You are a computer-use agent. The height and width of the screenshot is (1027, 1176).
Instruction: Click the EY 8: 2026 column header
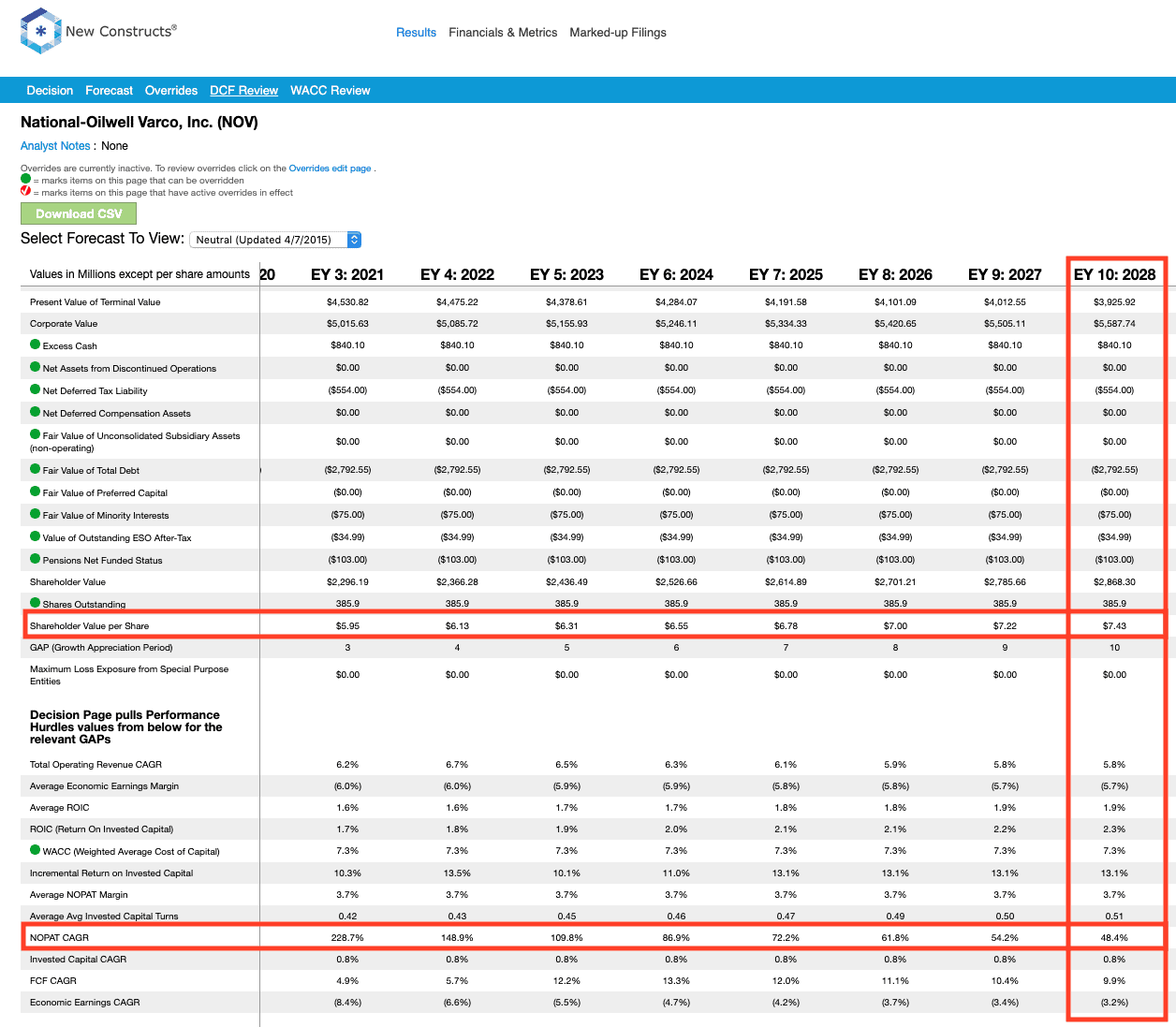coord(895,274)
